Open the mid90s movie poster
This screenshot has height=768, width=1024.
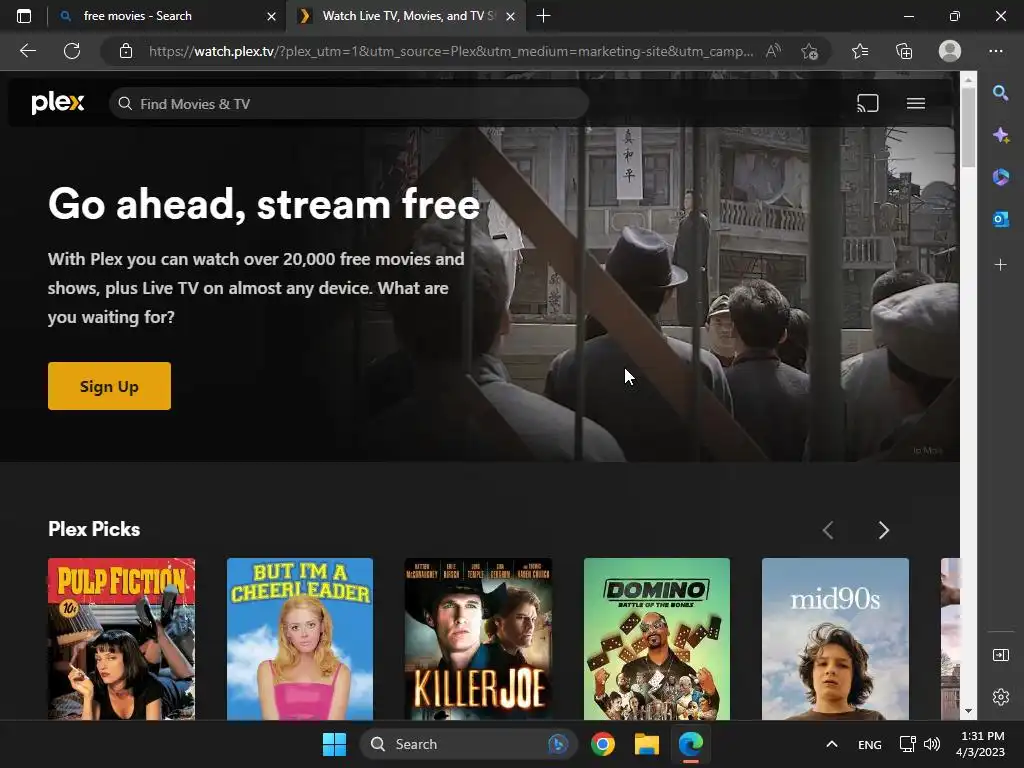point(835,639)
